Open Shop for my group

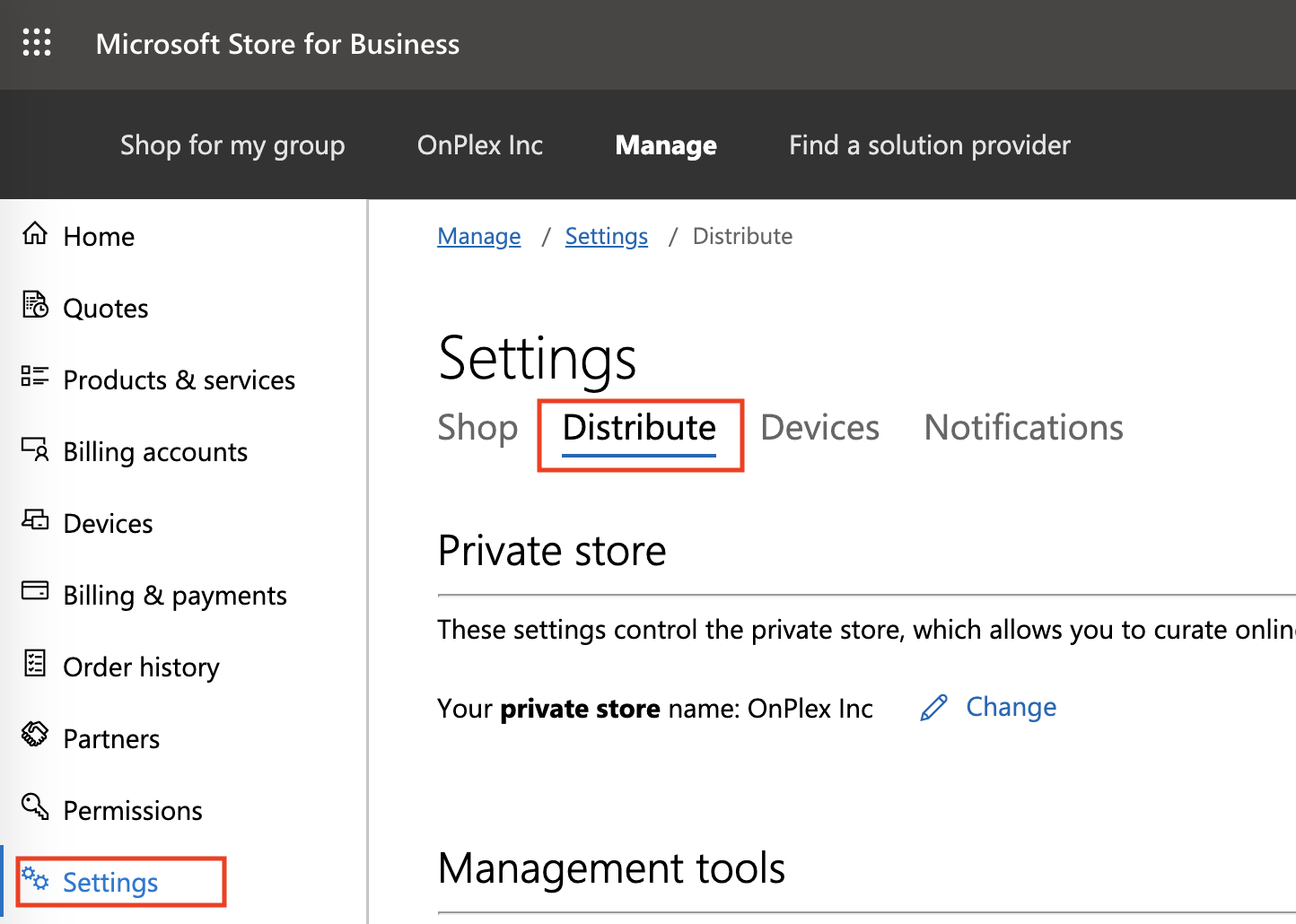[x=232, y=145]
